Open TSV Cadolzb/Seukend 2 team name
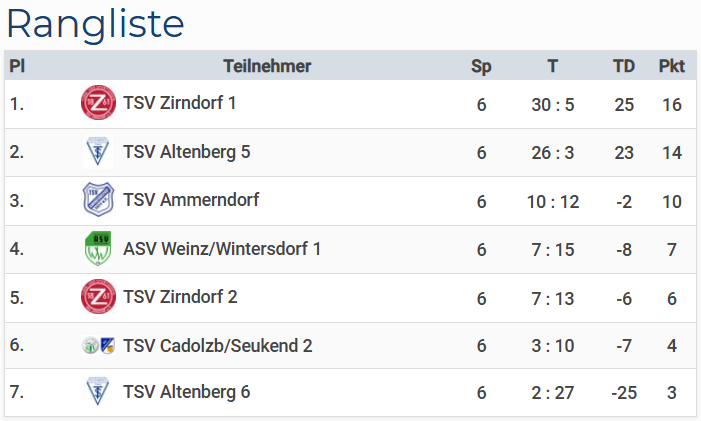This screenshot has width=701, height=421. [x=218, y=346]
